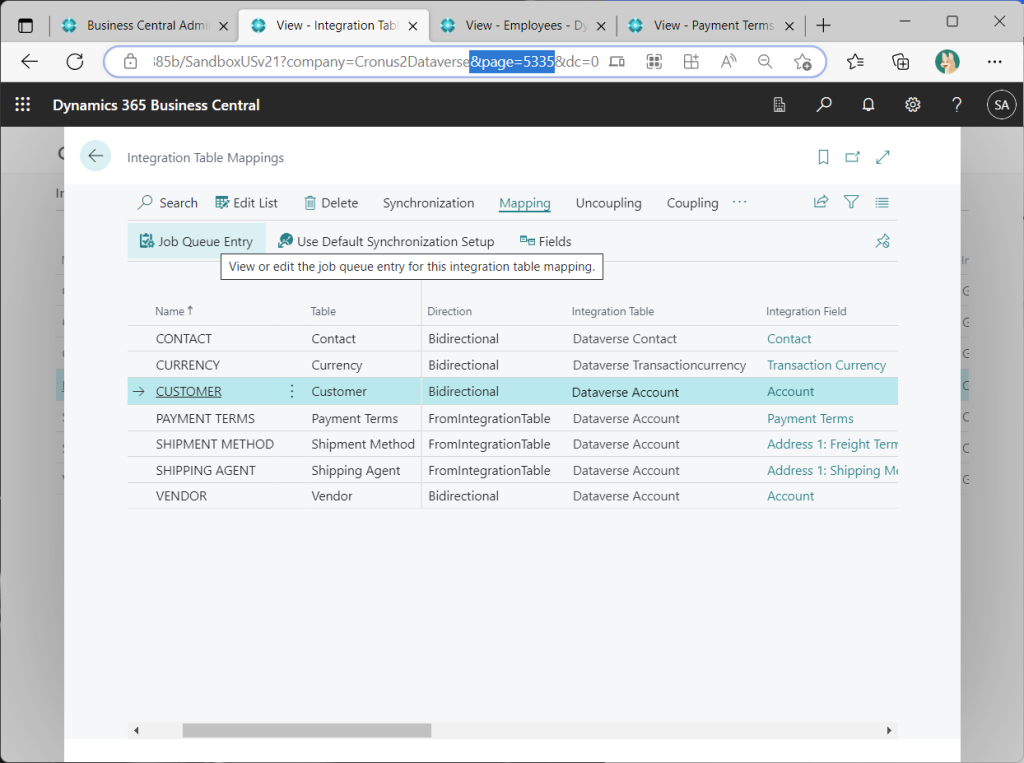Select the SHIPMENT METHOD row name
The image size is (1024, 763).
tap(214, 444)
